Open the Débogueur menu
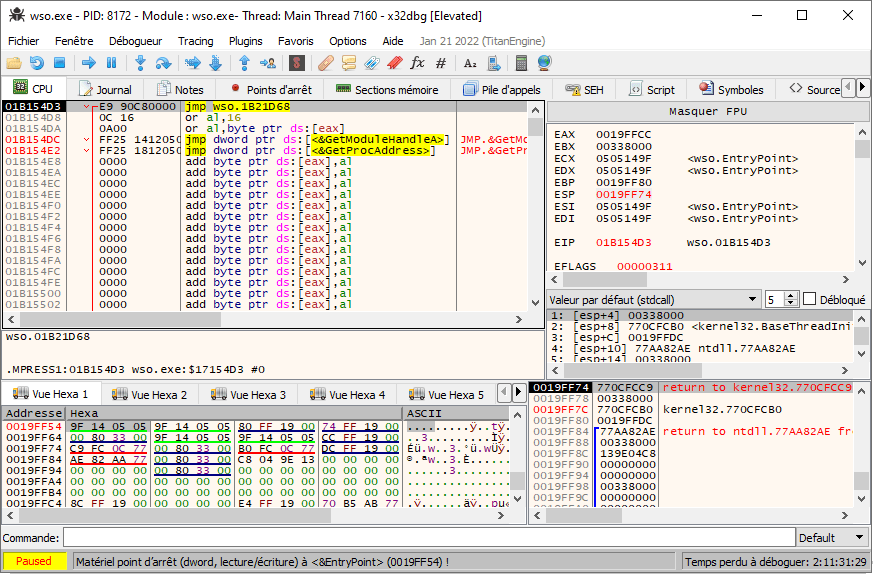Viewport: 873px width, 574px height. [135, 41]
